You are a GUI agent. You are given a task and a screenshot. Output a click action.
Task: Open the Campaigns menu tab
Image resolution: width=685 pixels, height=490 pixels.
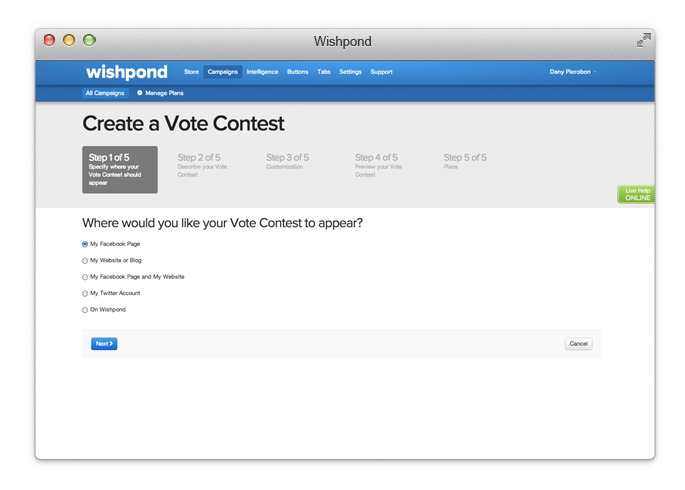[x=223, y=72]
